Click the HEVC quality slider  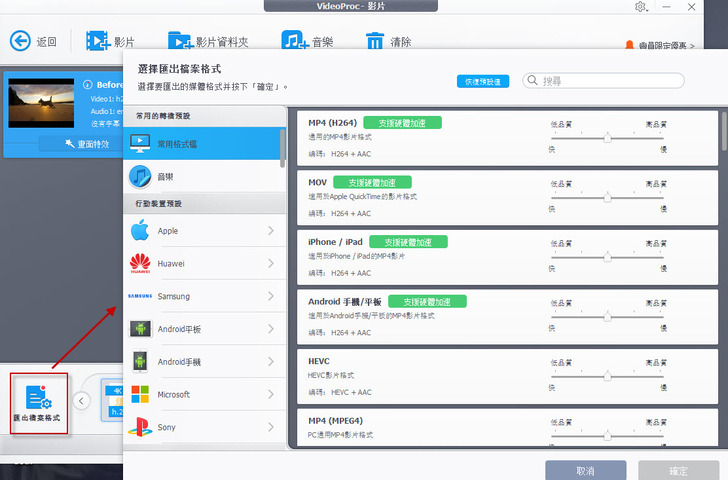click(x=607, y=376)
